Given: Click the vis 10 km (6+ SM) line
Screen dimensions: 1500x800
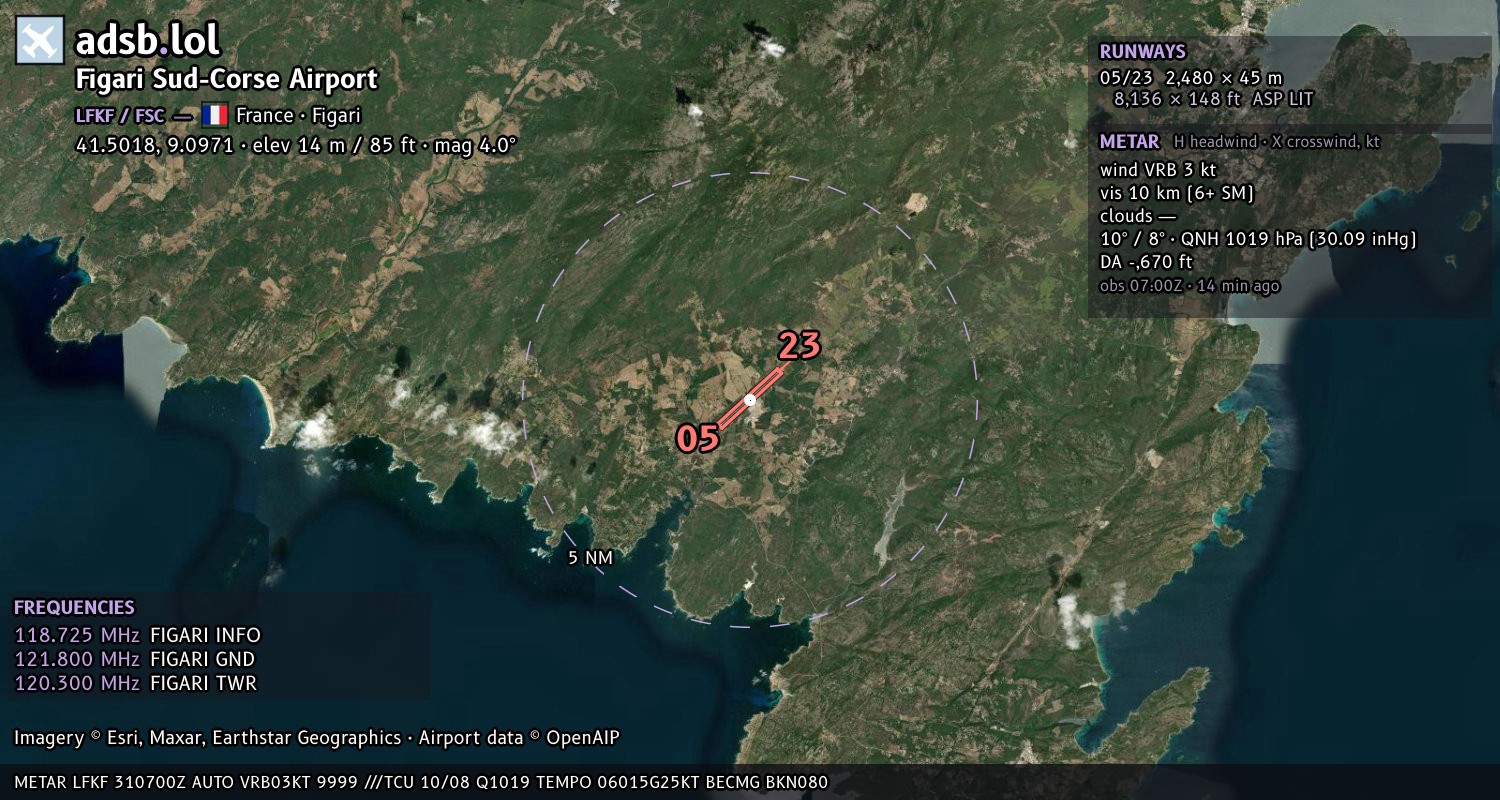Looking at the screenshot, I should (1177, 193).
